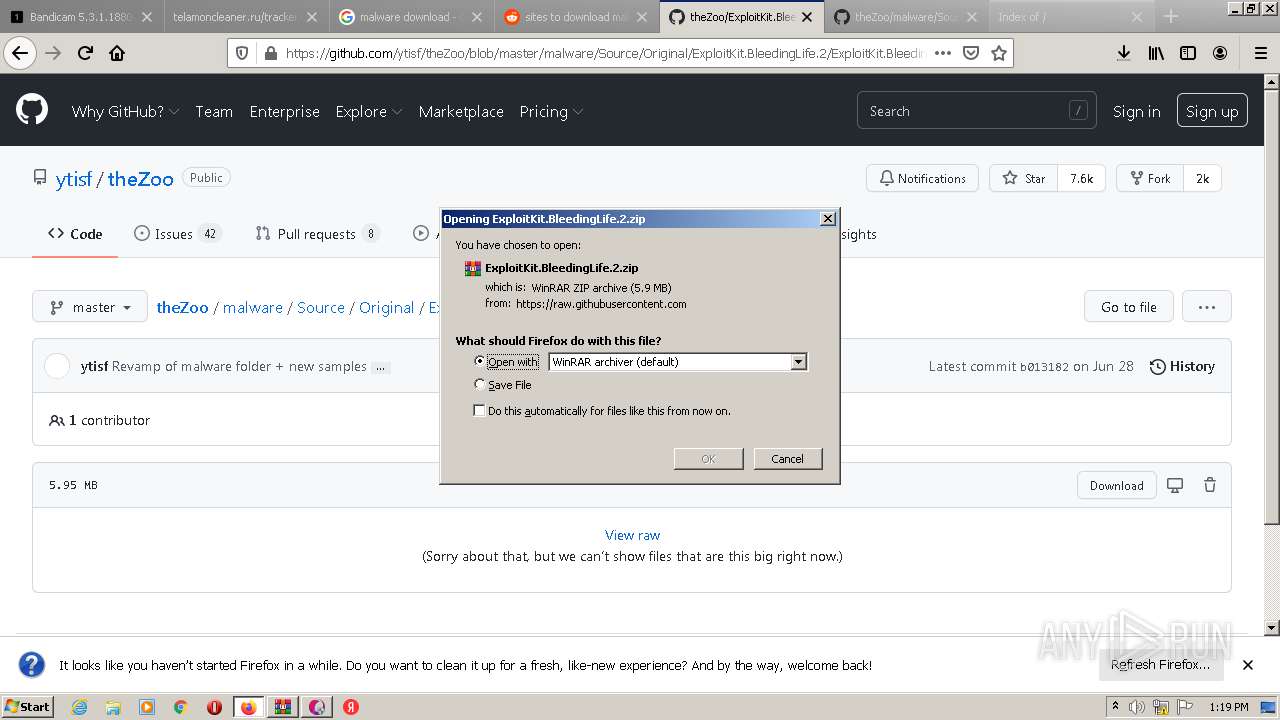Dismiss the Refresh Firefox notification bar
Screen dimensions: 1280x720
(x=1248, y=665)
